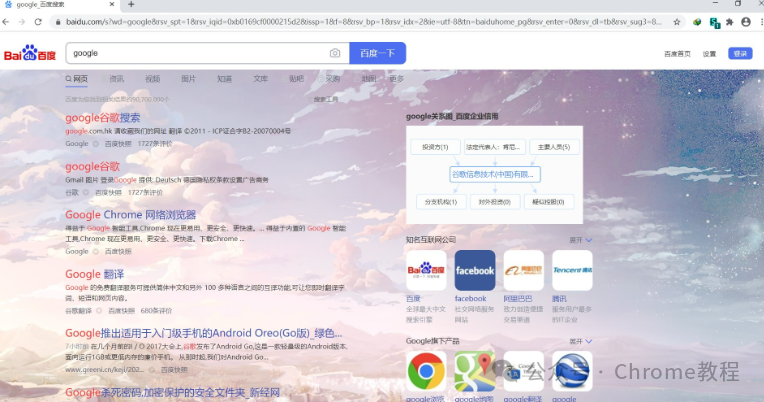Open the facebook company thumbnail
This screenshot has width=764, height=402.
[475, 270]
